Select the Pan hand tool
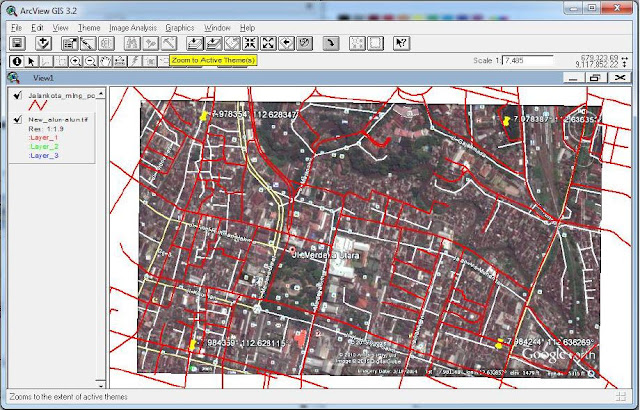This screenshot has width=640, height=410. [x=105, y=61]
